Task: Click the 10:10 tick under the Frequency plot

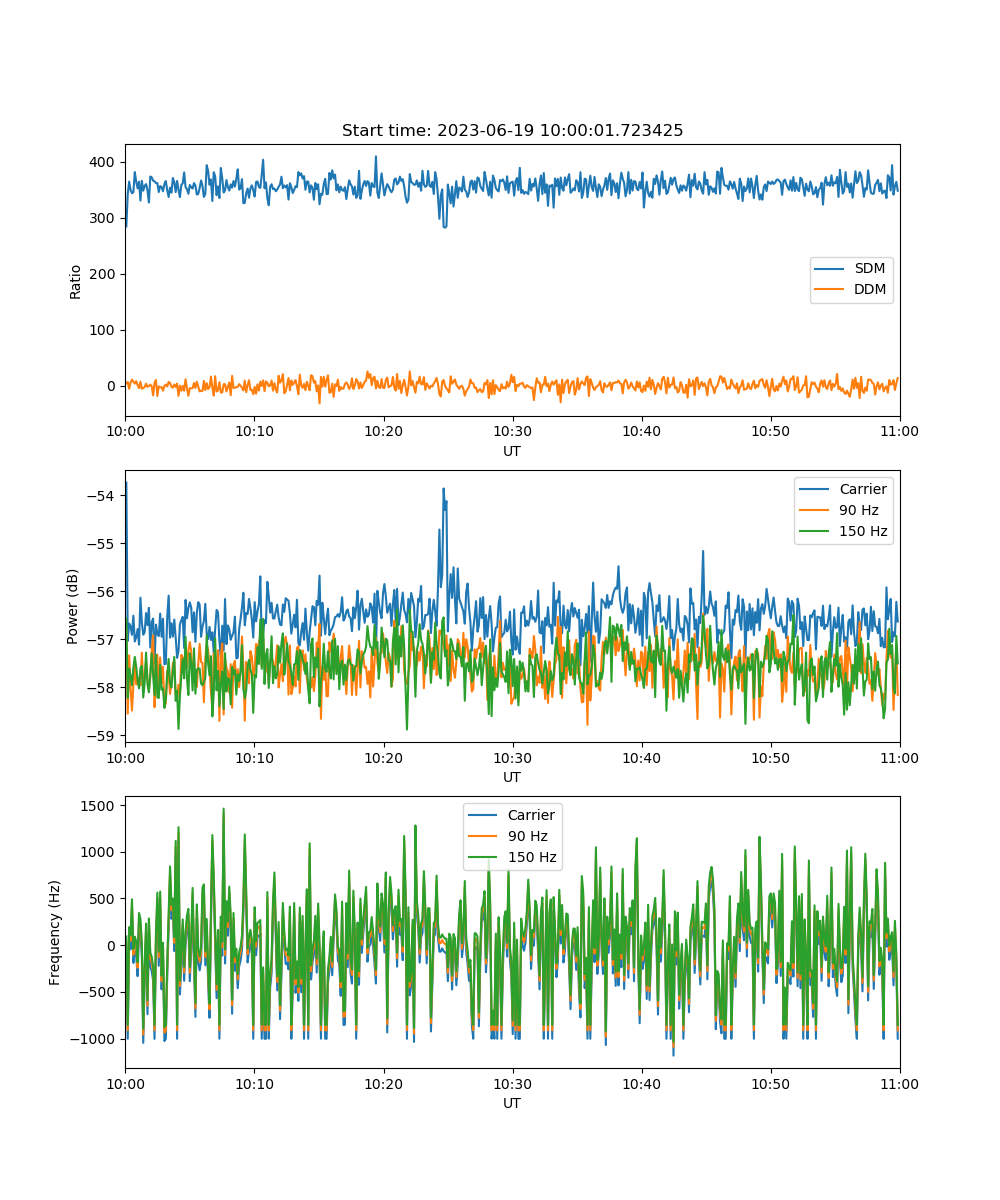Action: click(254, 1084)
